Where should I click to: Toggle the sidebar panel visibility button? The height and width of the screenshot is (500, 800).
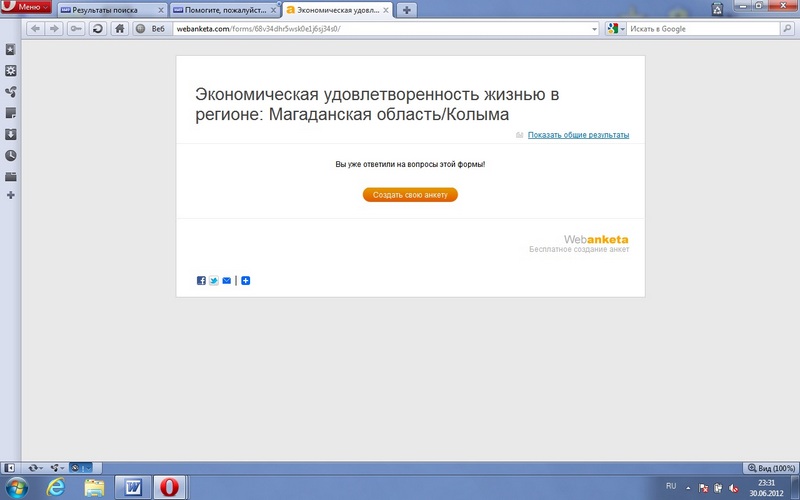(x=10, y=467)
